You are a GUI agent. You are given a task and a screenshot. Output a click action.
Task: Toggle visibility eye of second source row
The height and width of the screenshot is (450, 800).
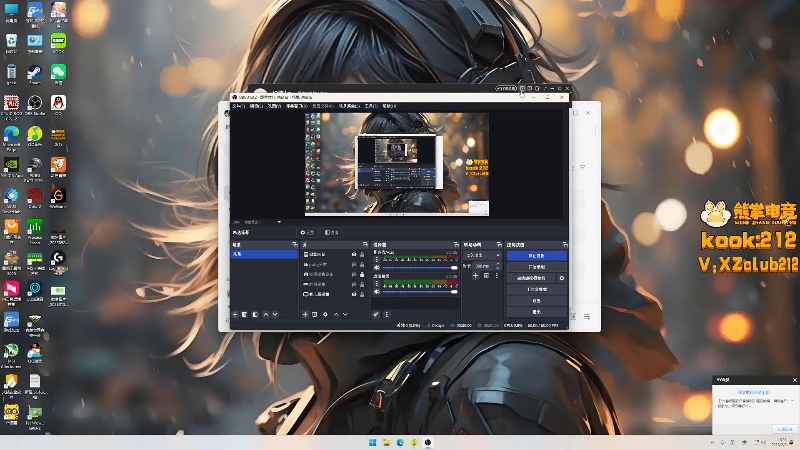point(354,264)
